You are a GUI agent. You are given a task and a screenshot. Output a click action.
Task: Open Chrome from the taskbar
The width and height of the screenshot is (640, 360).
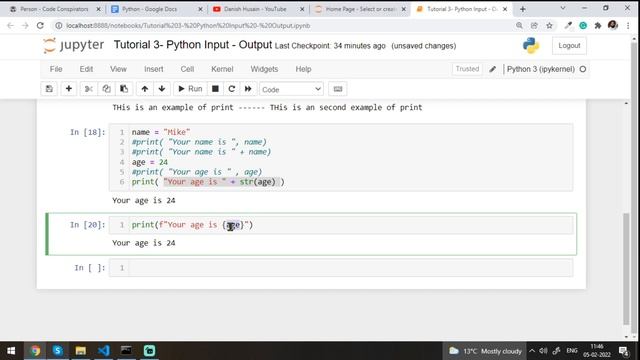tap(35, 351)
